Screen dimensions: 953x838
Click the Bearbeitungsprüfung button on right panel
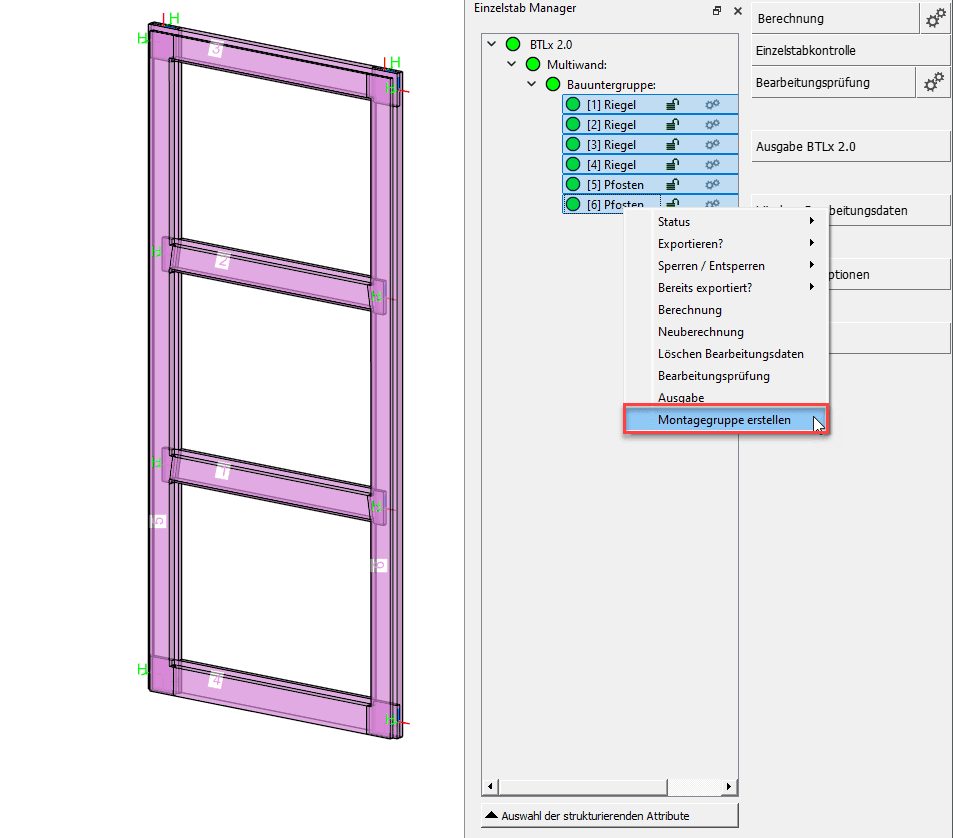(833, 82)
